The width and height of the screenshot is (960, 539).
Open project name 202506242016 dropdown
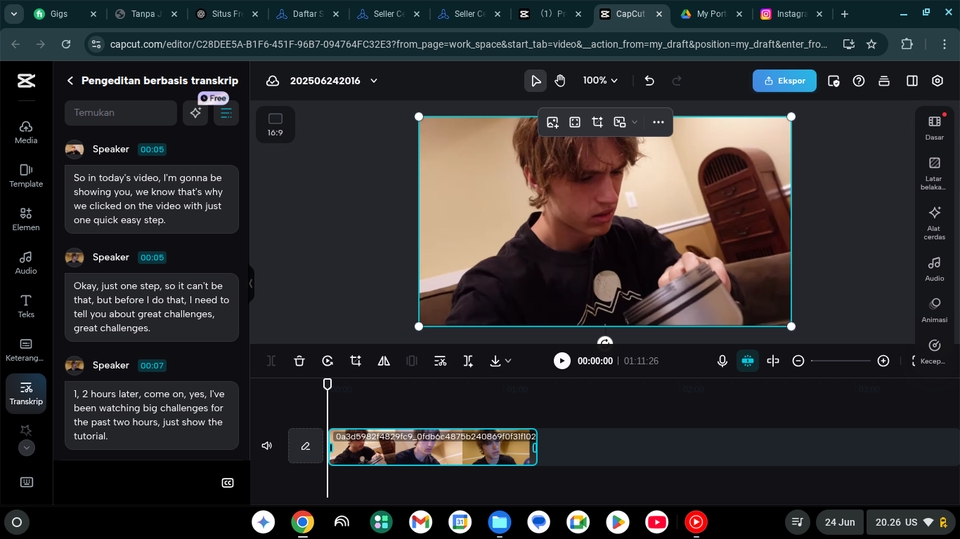click(334, 80)
